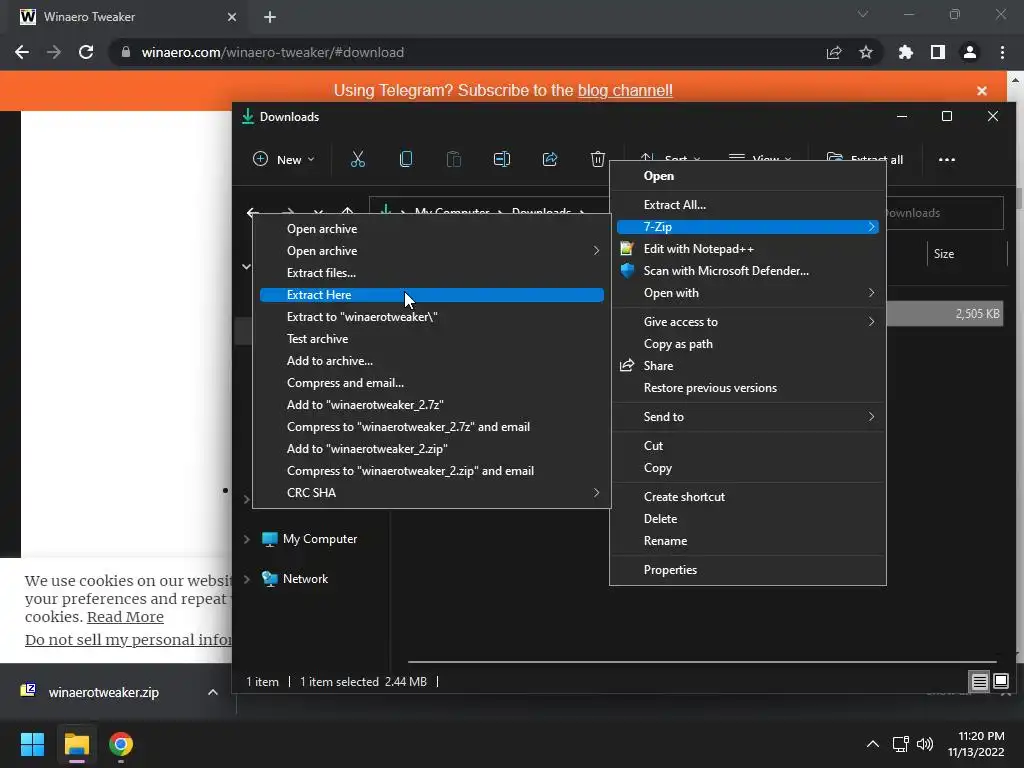Click the blog channel link in banner
The image size is (1024, 768).
(x=625, y=90)
